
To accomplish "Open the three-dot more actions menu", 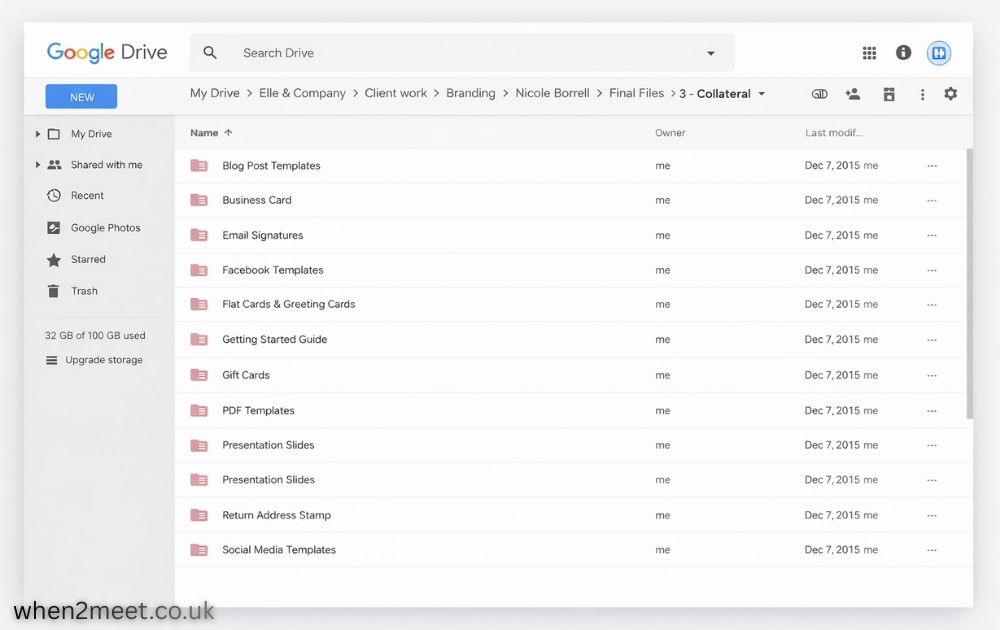I will tap(922, 93).
